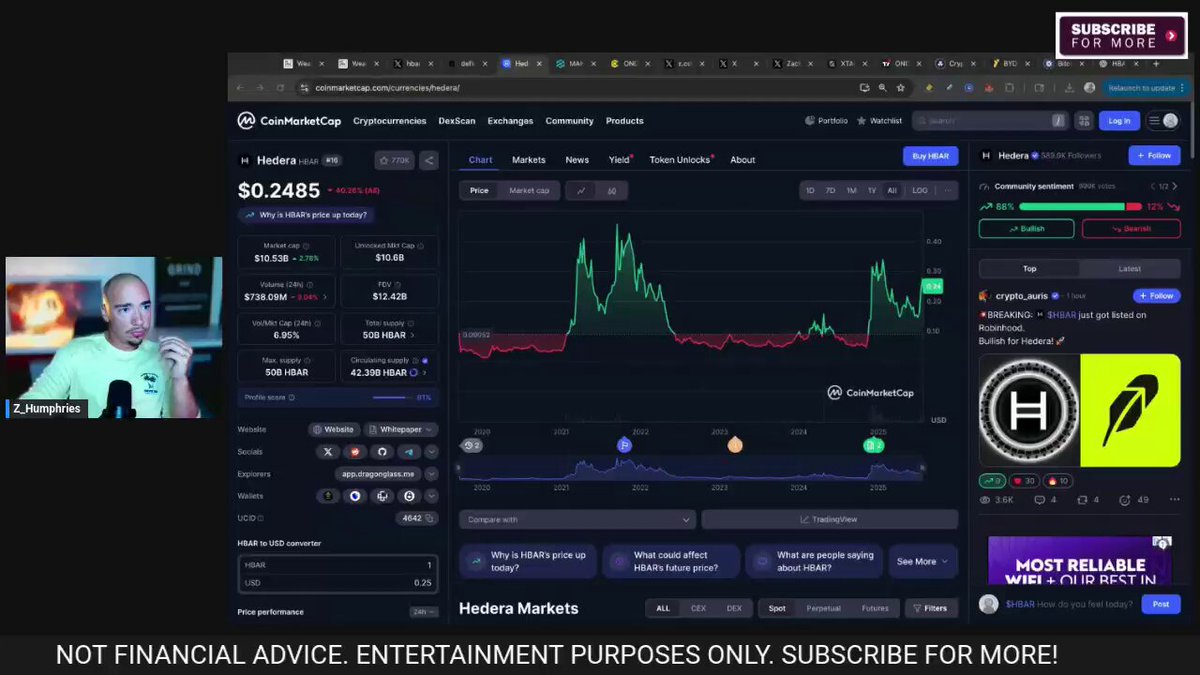This screenshot has width=1200, height=675.
Task: Open the Token Unlocks tab
Action: 681,160
